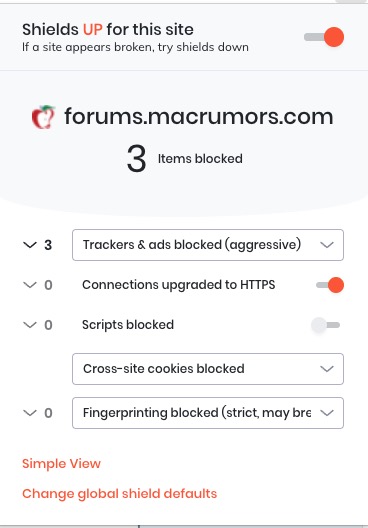The image size is (368, 528).
Task: Open Change global shield defaults
Action: (x=120, y=494)
